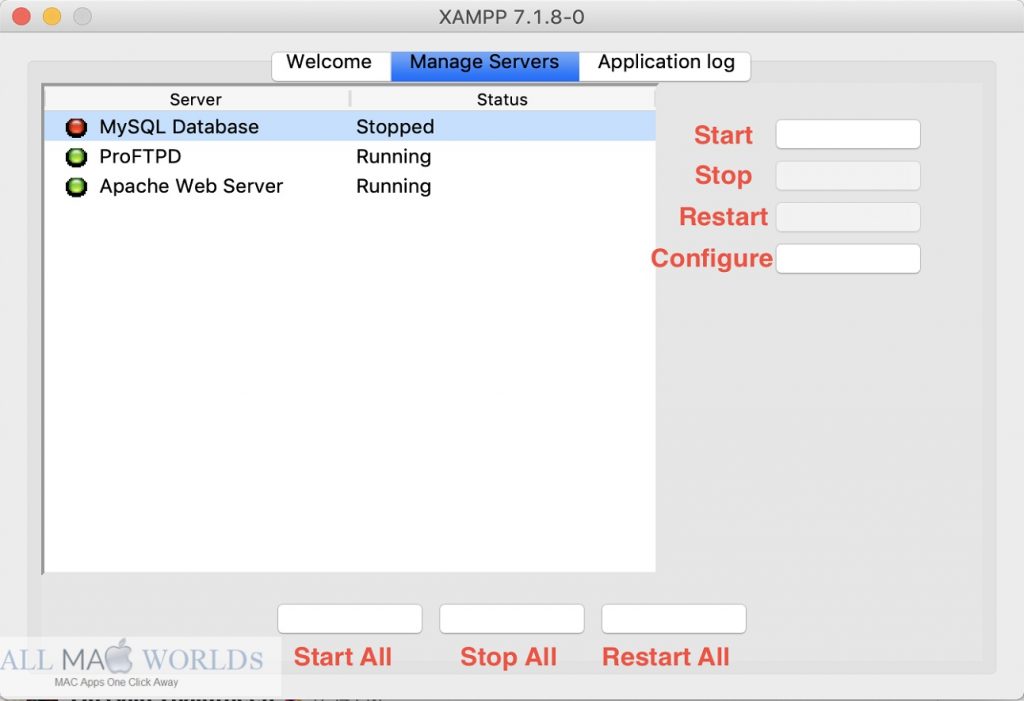Minimize the XAMPP window with the yellow button
This screenshot has height=701, width=1024.
click(52, 16)
